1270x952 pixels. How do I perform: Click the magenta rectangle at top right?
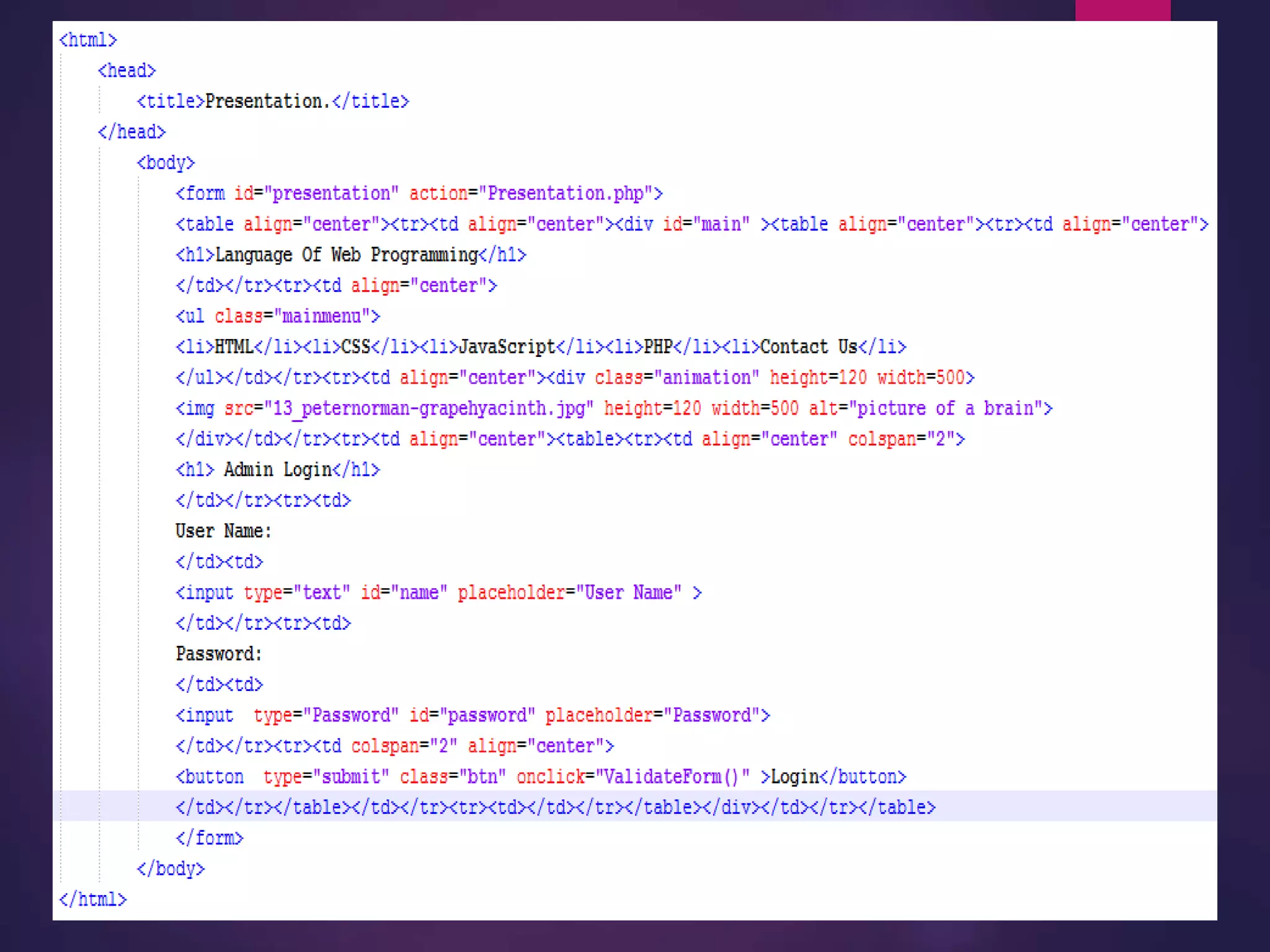tap(1122, 10)
